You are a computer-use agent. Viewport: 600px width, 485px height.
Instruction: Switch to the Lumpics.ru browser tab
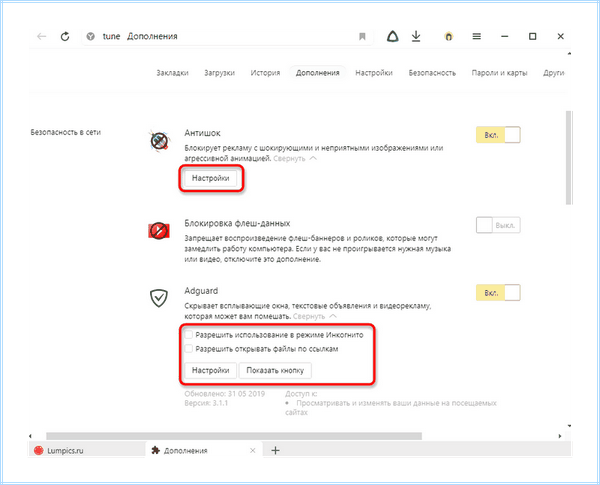pos(86,450)
